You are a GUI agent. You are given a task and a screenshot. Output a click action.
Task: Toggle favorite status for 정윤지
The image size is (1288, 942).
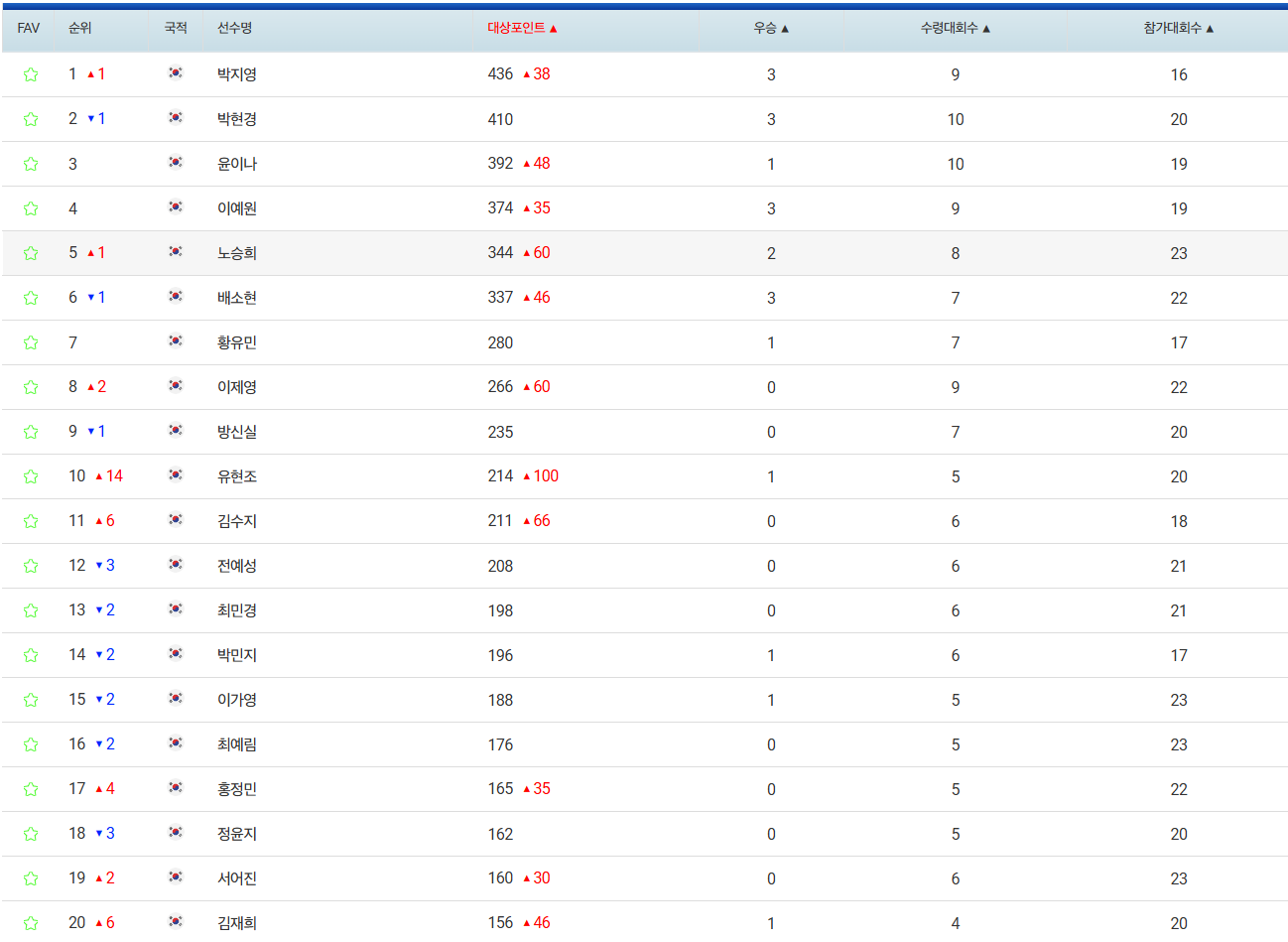[x=31, y=834]
